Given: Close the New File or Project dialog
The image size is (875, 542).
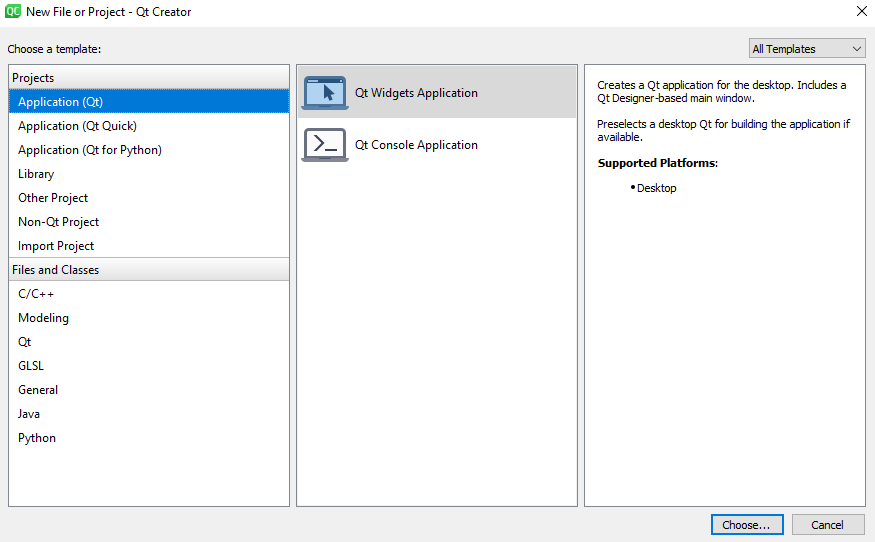Looking at the screenshot, I should point(861,12).
